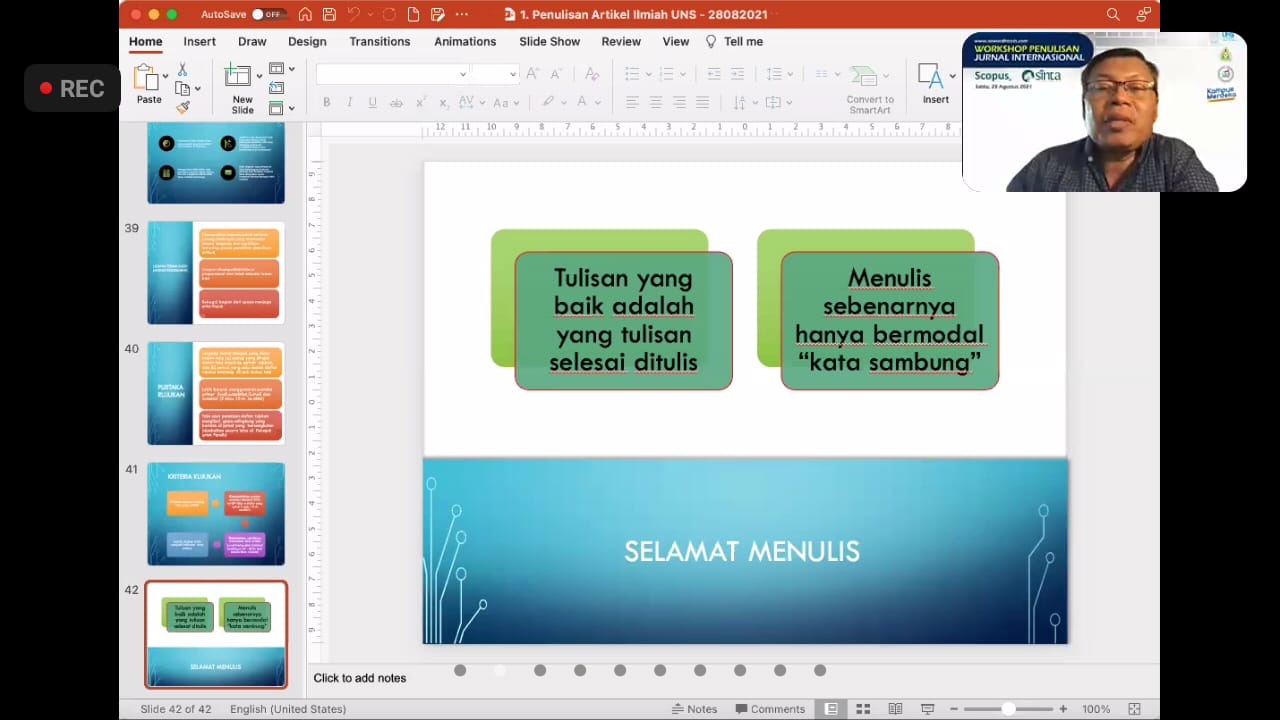Screen dimensions: 1280x720
Task: Click the Home icon in title bar
Action: tap(305, 14)
